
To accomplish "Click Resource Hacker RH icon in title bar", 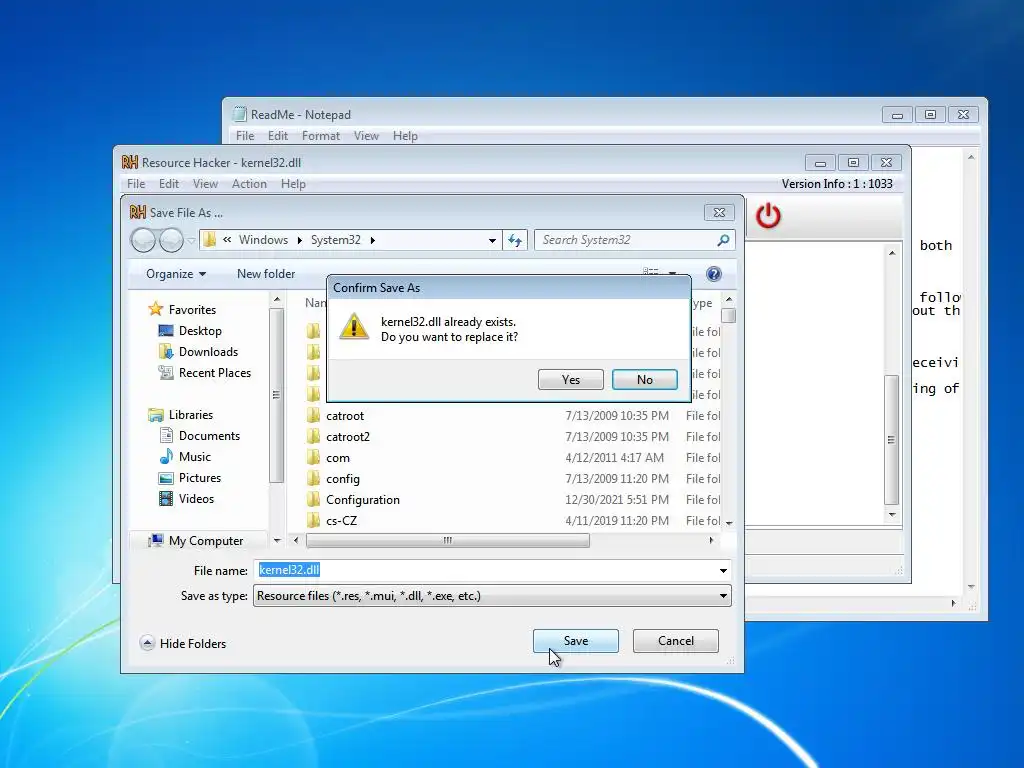I will (x=130, y=162).
